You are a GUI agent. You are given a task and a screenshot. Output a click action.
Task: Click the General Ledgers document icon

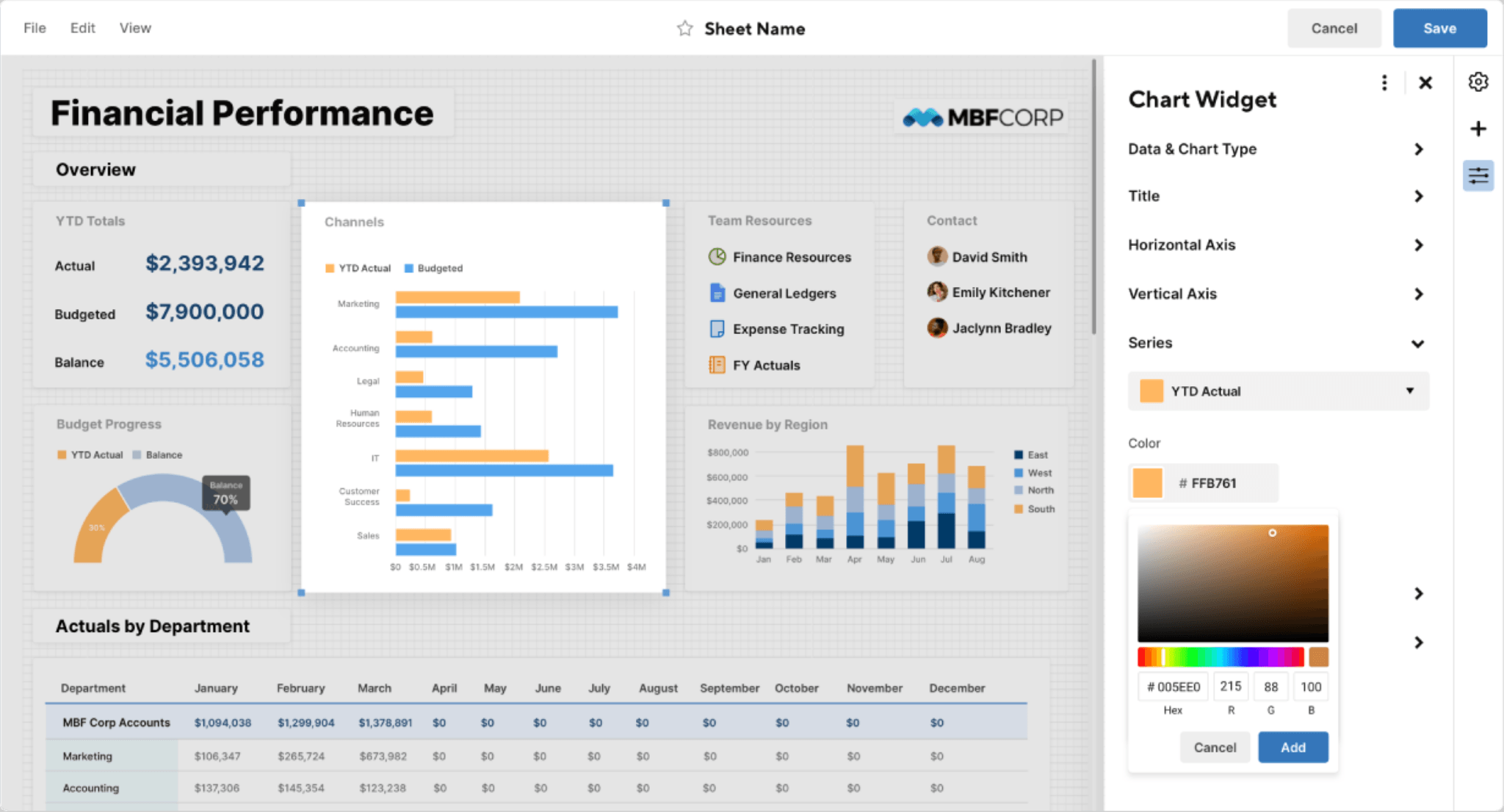[x=717, y=293]
